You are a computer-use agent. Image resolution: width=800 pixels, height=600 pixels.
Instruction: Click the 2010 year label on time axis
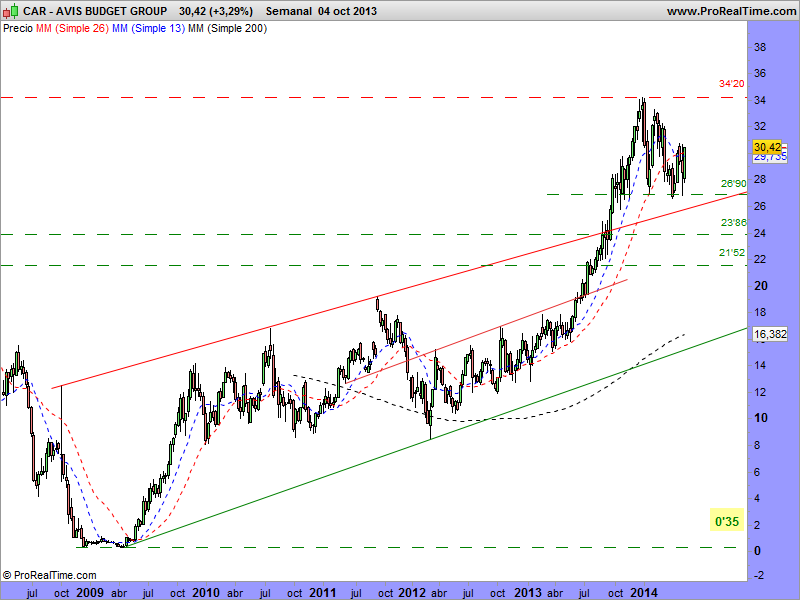coord(206,593)
